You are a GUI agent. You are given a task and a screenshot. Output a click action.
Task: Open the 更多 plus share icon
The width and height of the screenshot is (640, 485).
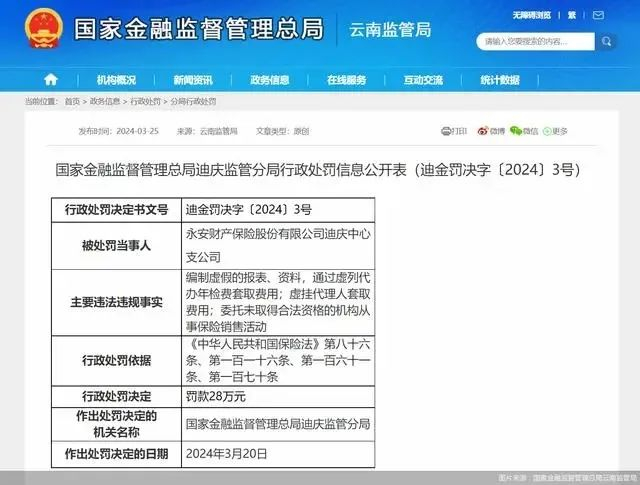547,131
